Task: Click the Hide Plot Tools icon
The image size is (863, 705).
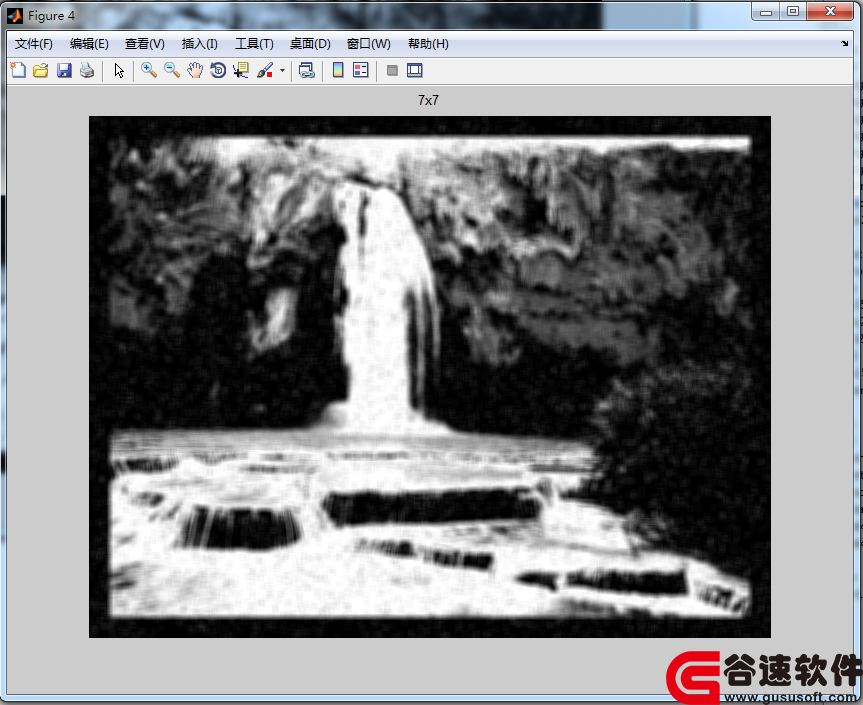Action: pyautogui.click(x=392, y=70)
